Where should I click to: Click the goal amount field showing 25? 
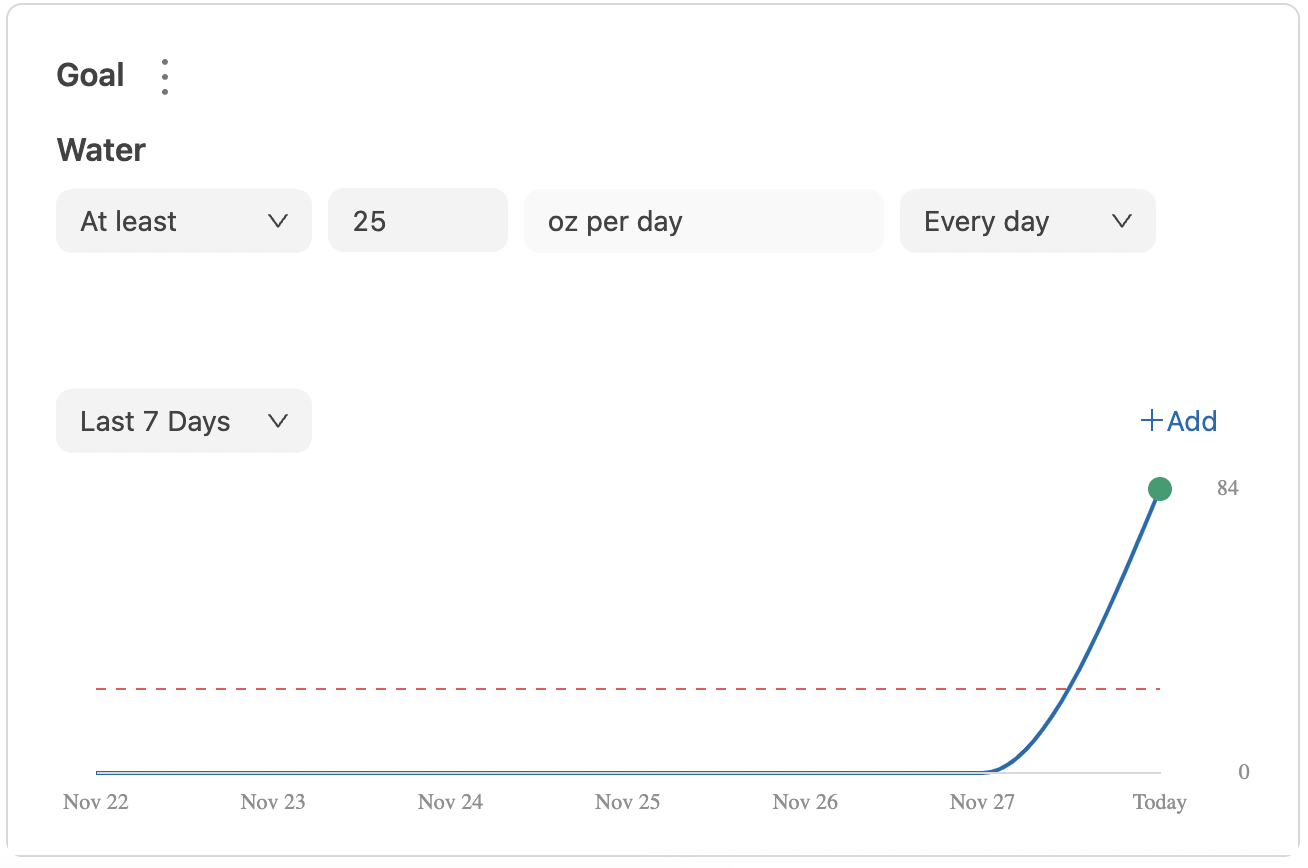(x=418, y=221)
